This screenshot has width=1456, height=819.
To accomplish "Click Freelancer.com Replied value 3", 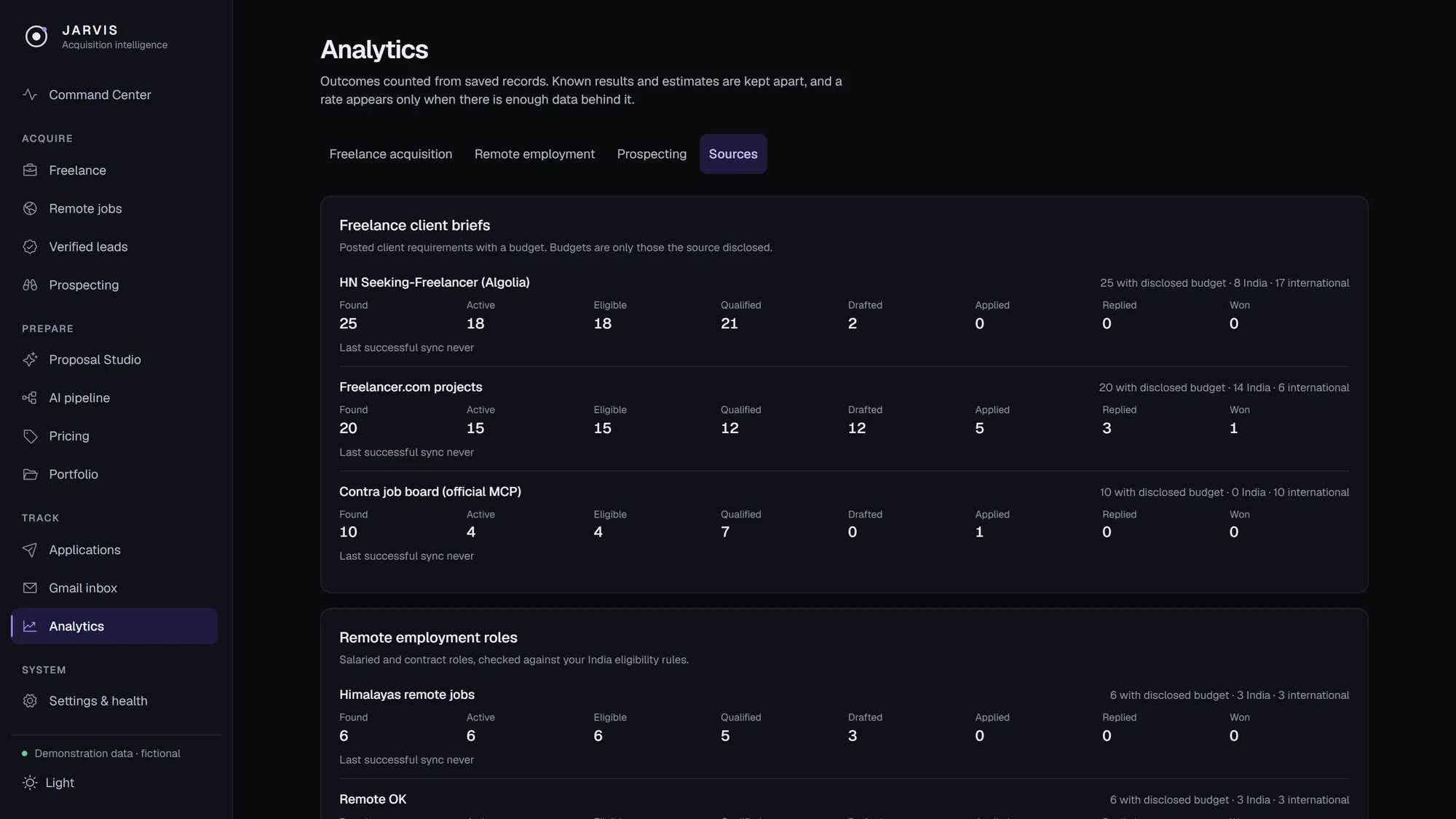I will (x=1107, y=428).
